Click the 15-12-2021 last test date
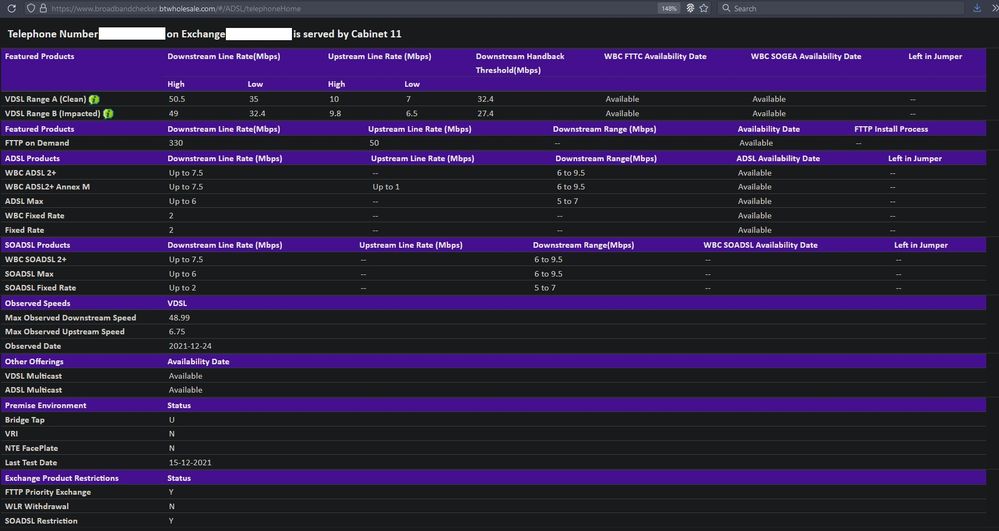 point(190,463)
